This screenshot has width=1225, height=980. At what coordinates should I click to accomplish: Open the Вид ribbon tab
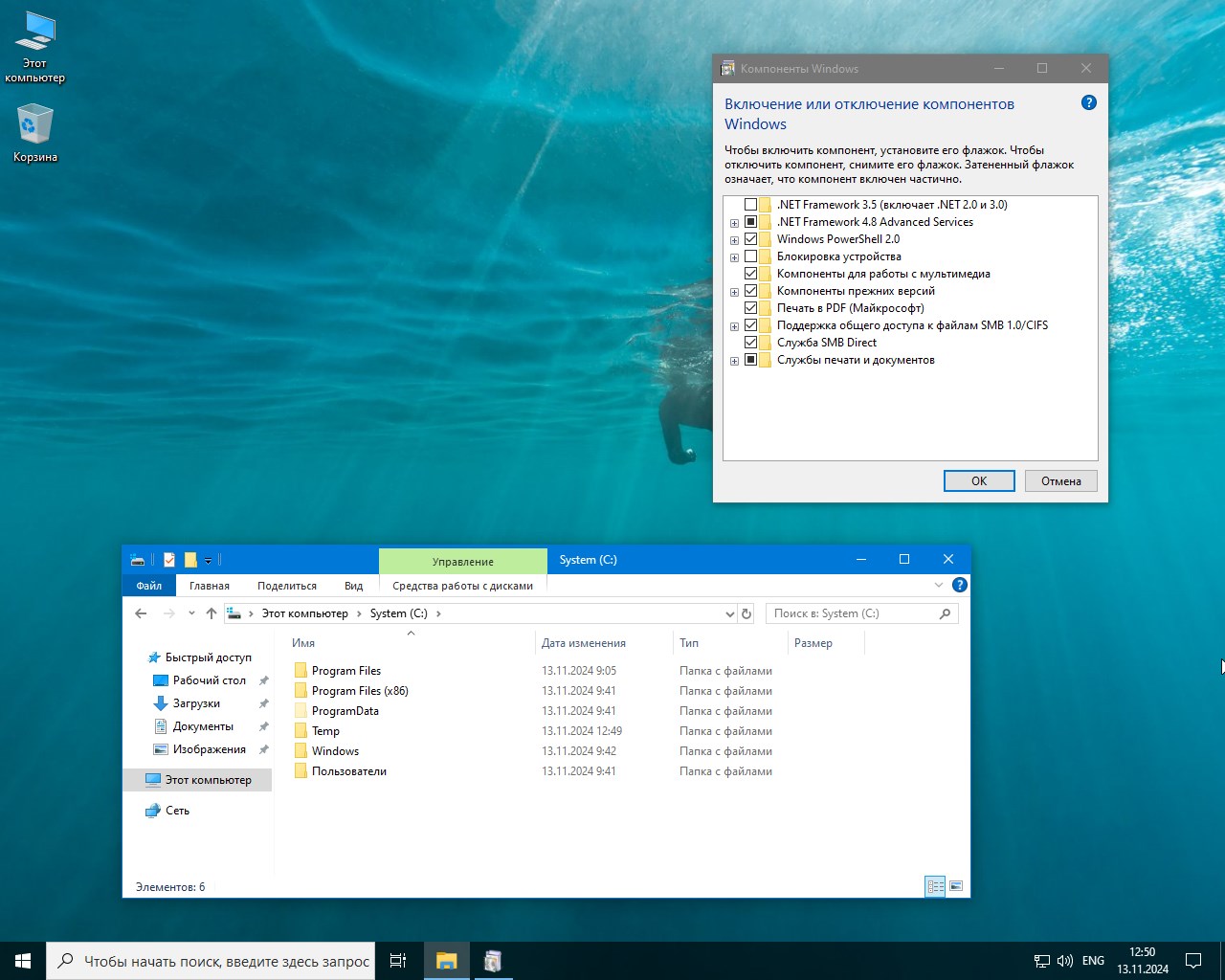pyautogui.click(x=353, y=586)
